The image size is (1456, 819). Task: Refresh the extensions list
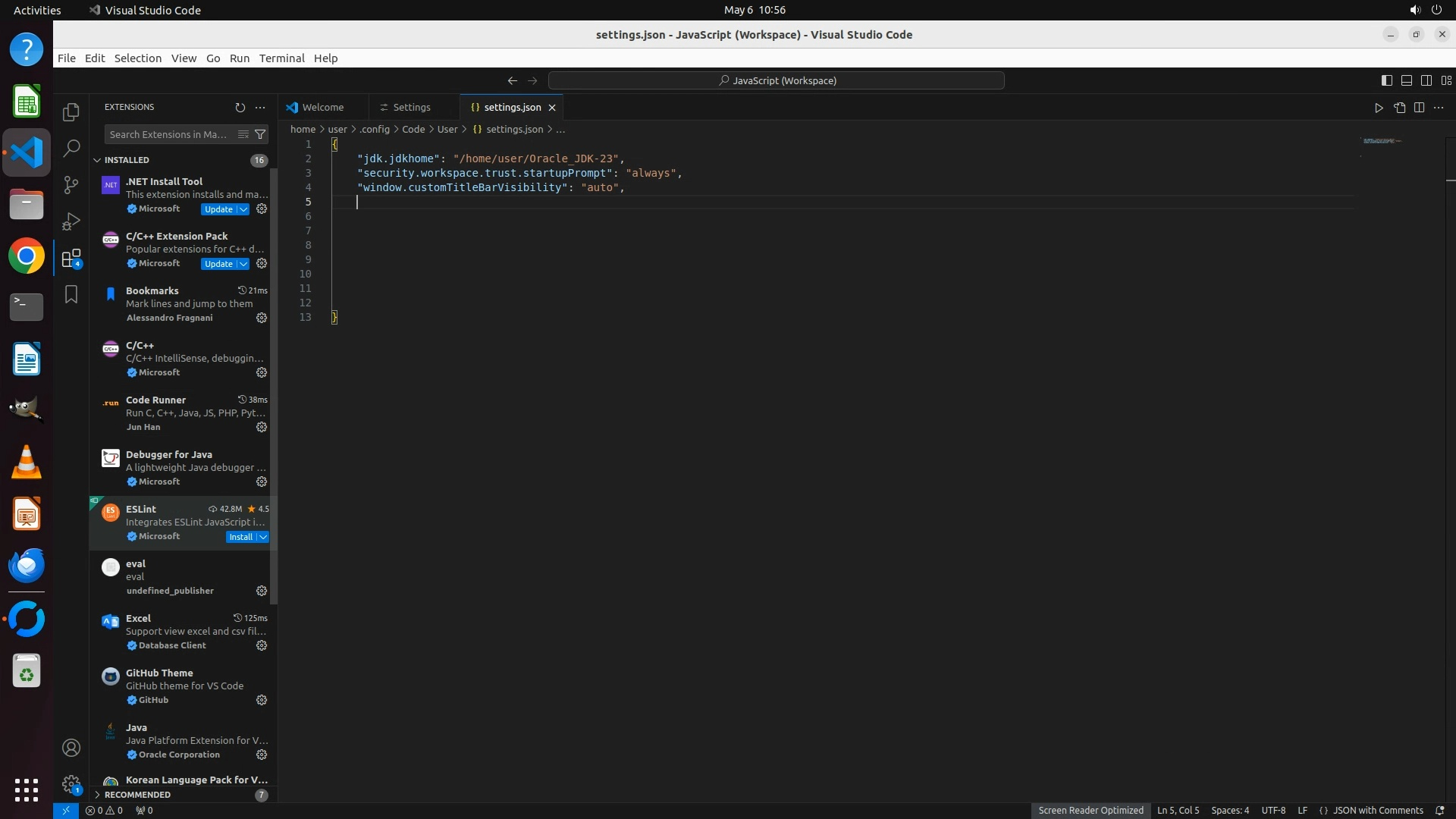point(240,108)
